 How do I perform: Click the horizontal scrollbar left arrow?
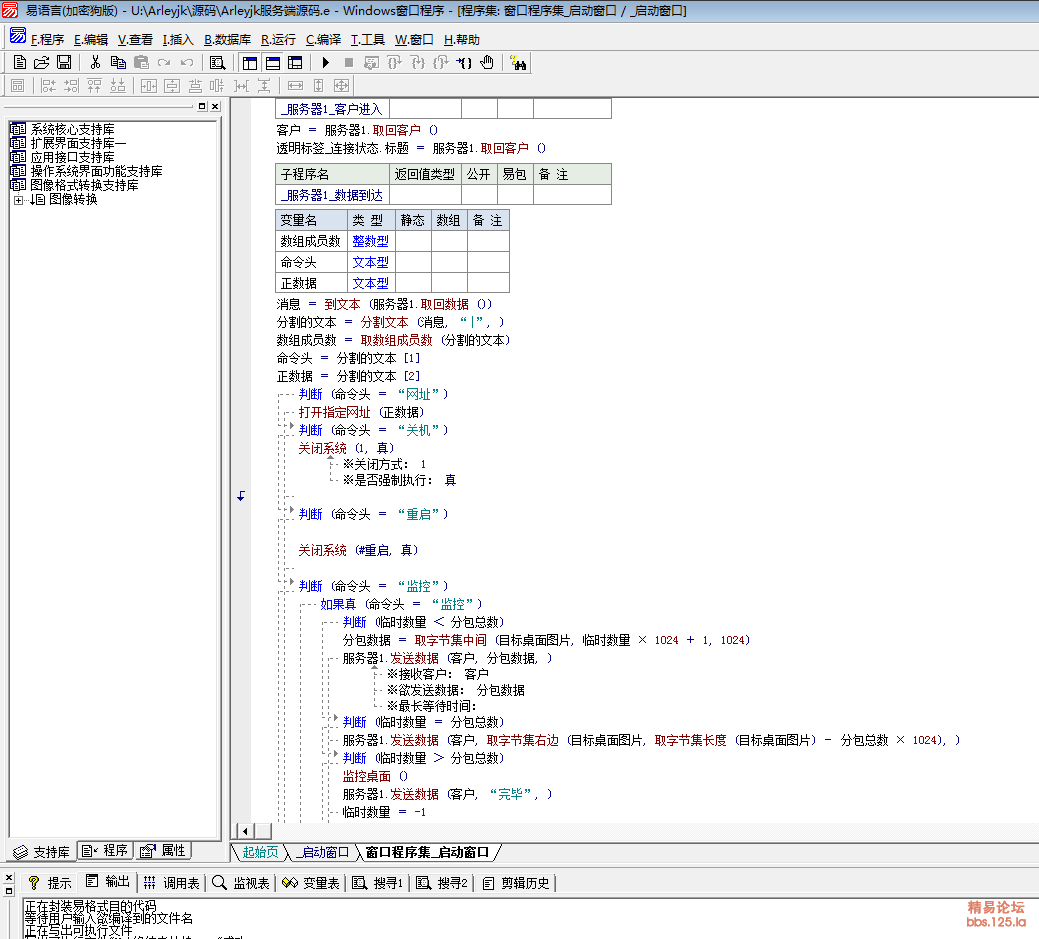(x=245, y=831)
